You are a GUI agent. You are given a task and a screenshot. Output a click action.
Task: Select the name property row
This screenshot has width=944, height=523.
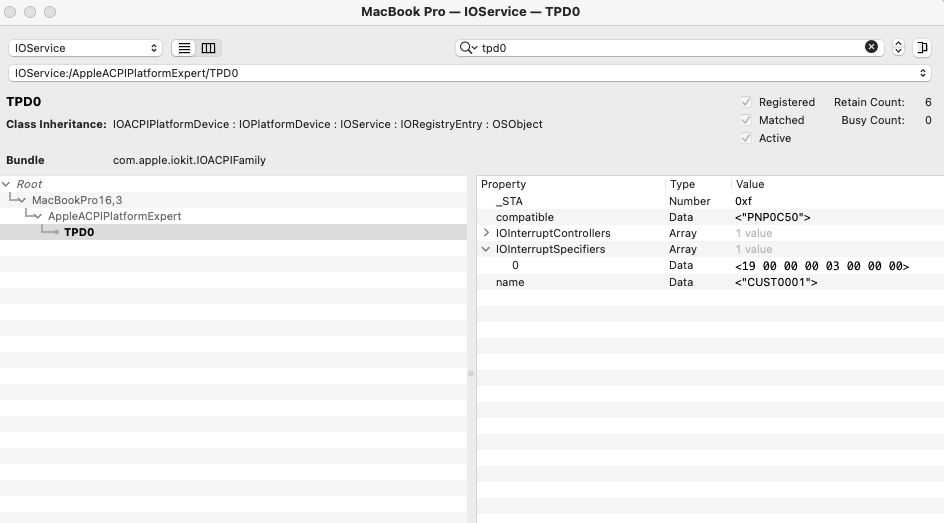tap(710, 282)
